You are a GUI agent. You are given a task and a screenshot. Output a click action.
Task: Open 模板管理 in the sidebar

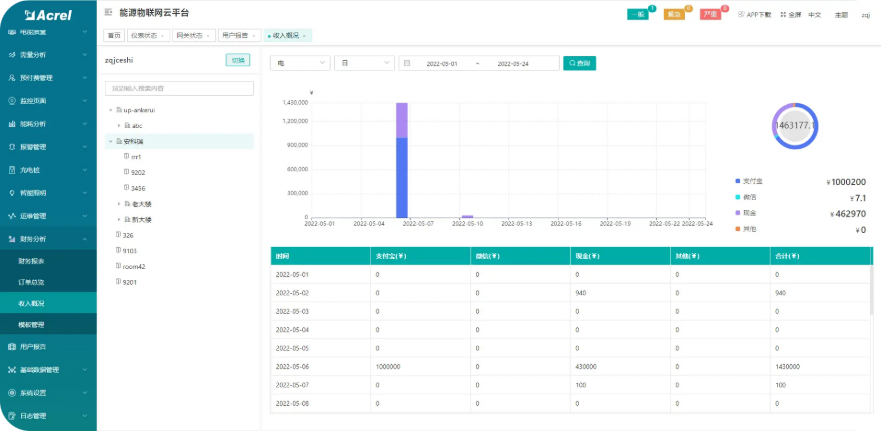point(31,325)
